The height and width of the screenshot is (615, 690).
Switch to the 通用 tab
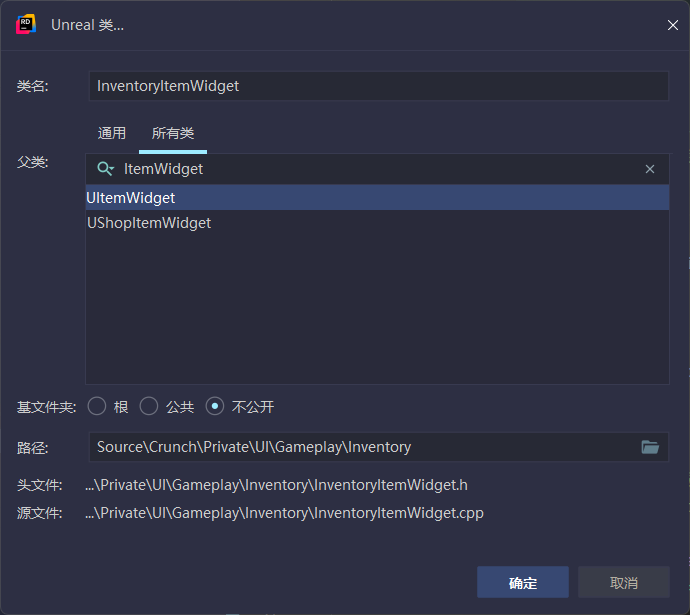tap(112, 133)
